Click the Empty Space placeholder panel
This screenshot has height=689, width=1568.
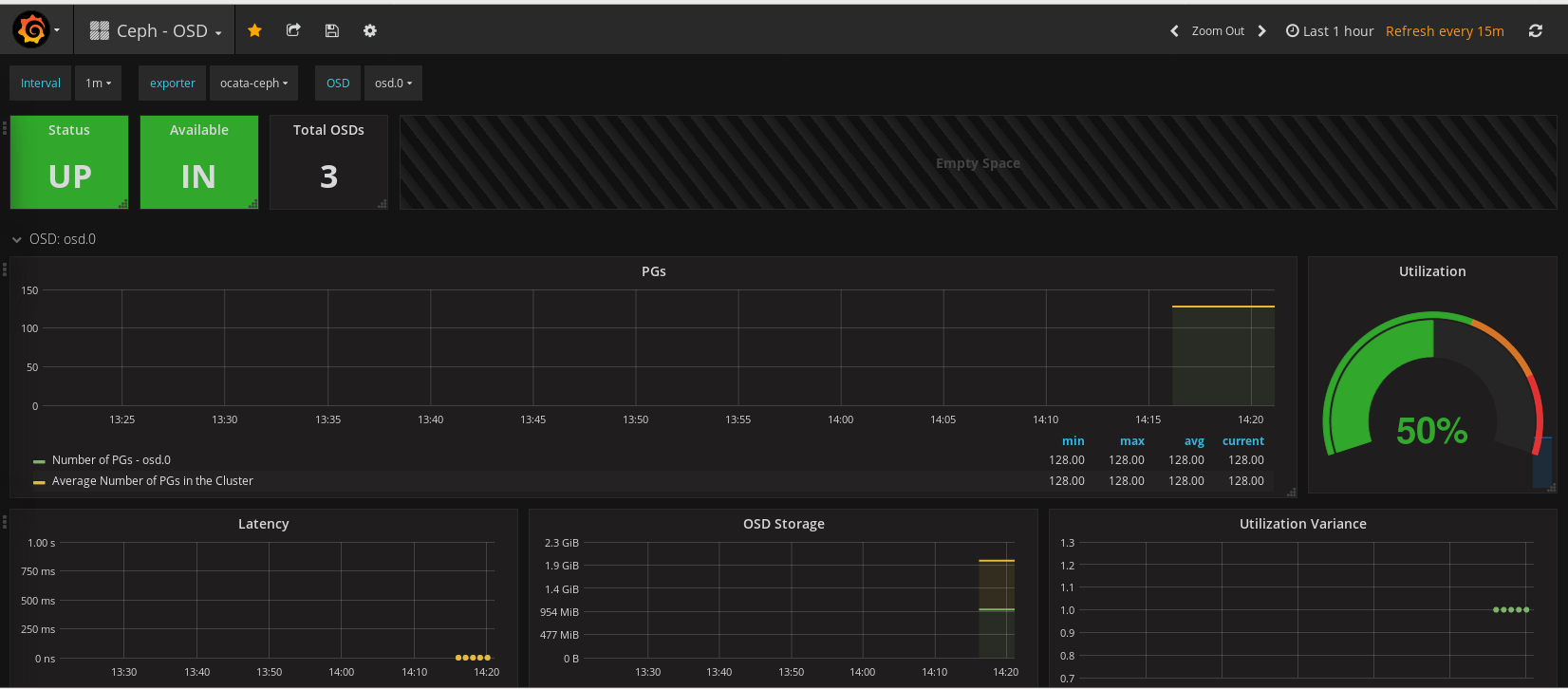coord(978,162)
